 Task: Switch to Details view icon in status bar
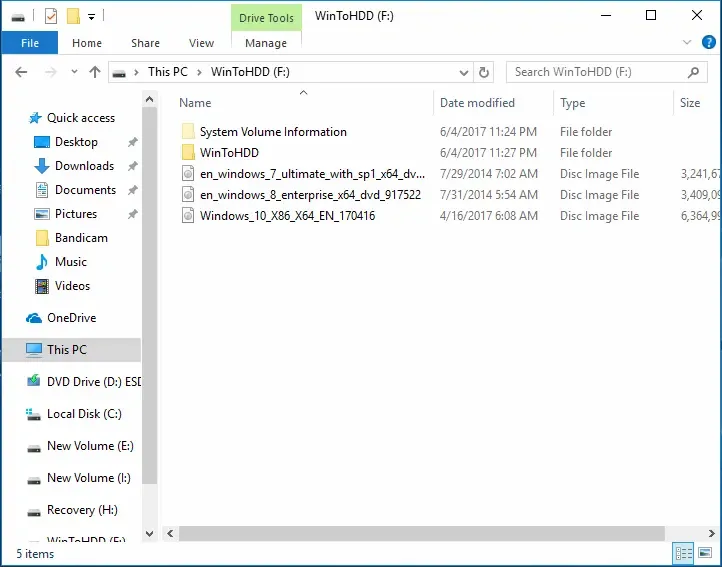[683, 553]
